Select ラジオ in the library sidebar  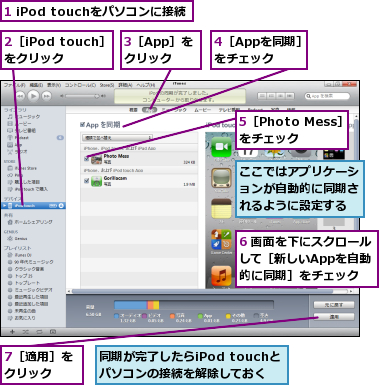point(17,152)
